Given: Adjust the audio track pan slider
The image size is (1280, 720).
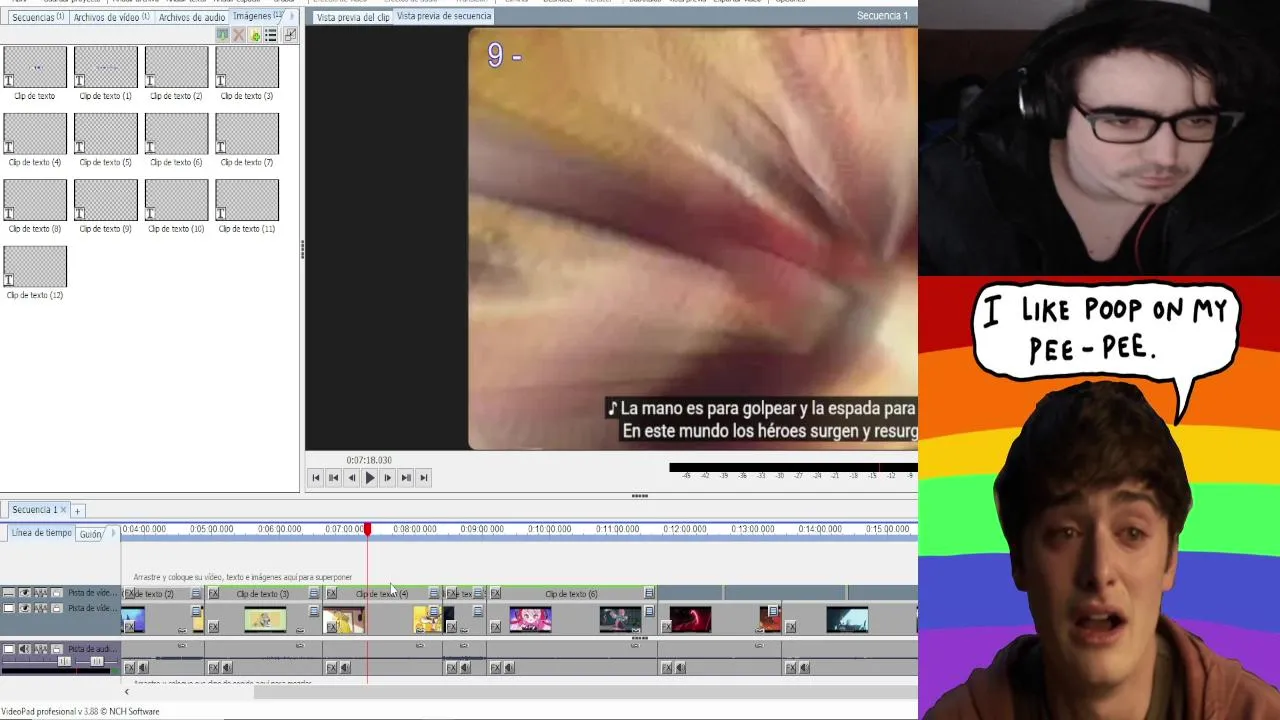Looking at the screenshot, I should (x=96, y=661).
